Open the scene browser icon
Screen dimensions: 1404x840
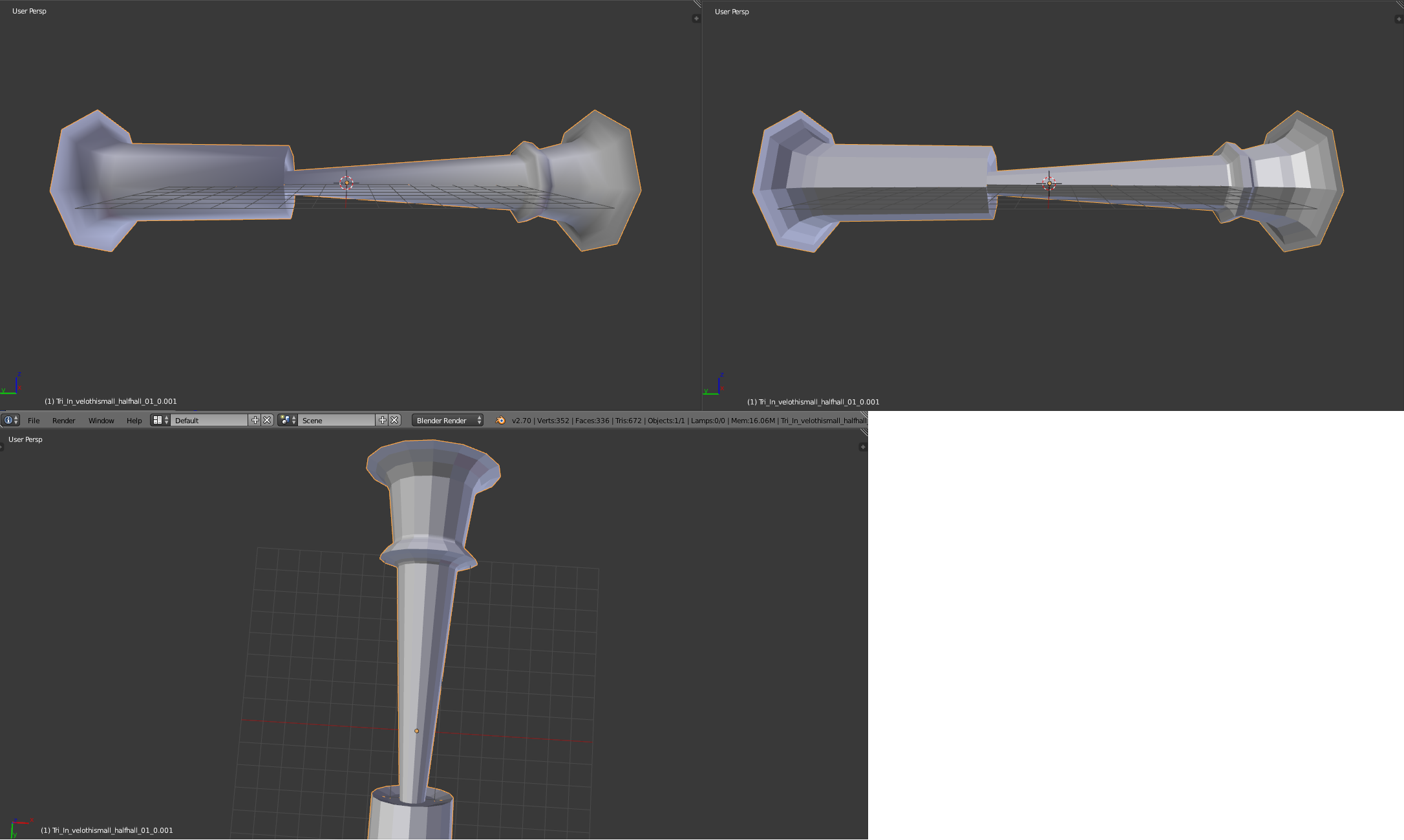click(288, 420)
